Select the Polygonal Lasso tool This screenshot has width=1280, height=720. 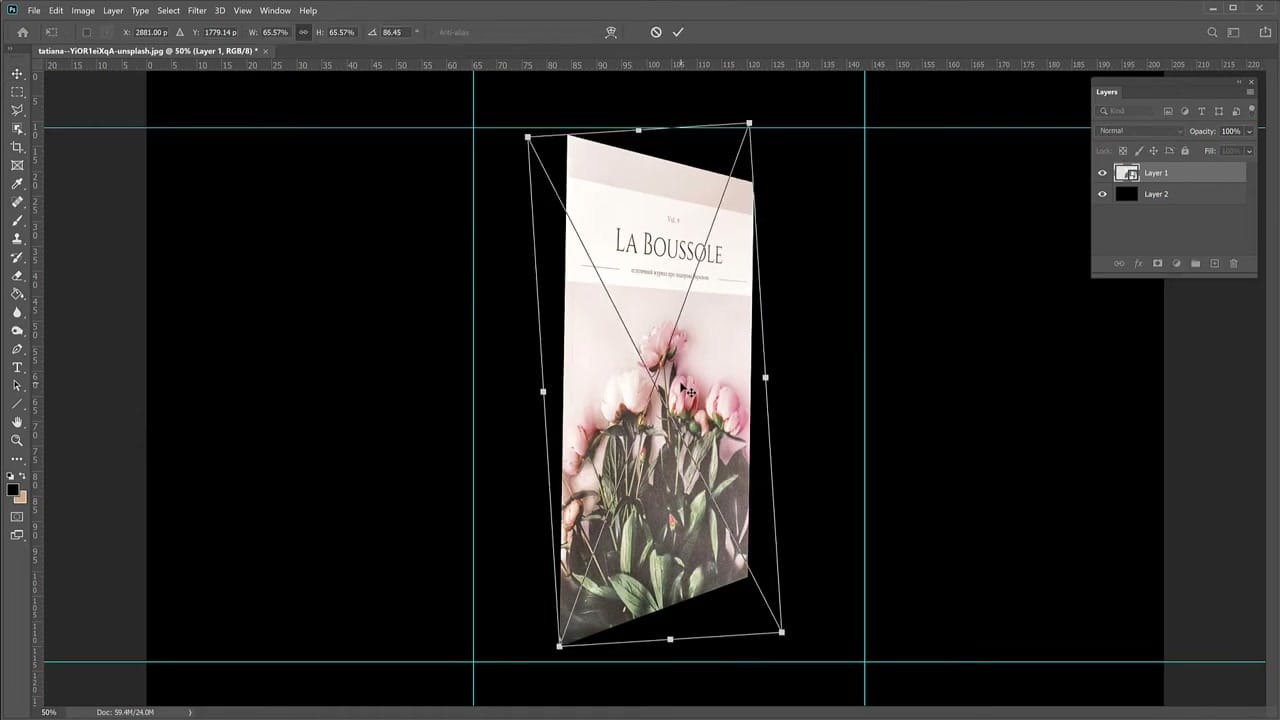tap(17, 110)
